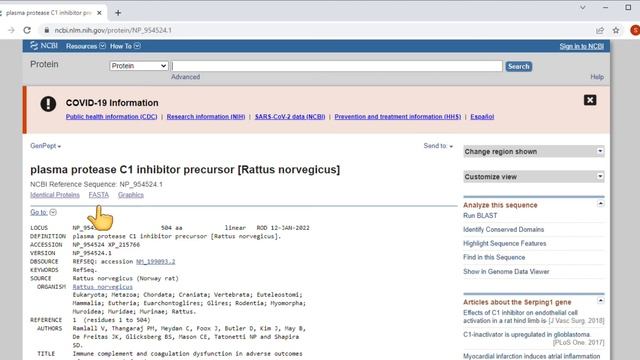The image size is (640, 360).
Task: Dismiss the COVID-19 Information banner
Action: 590,100
